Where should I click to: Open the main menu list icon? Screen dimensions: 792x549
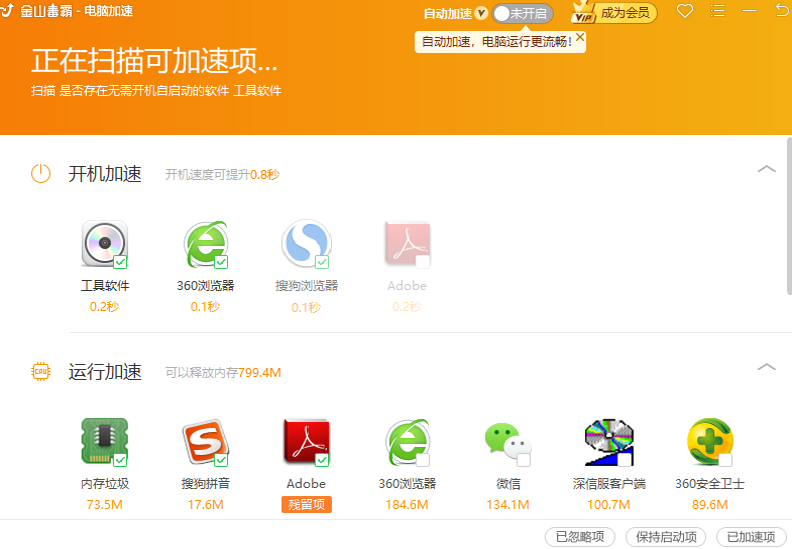tap(717, 11)
